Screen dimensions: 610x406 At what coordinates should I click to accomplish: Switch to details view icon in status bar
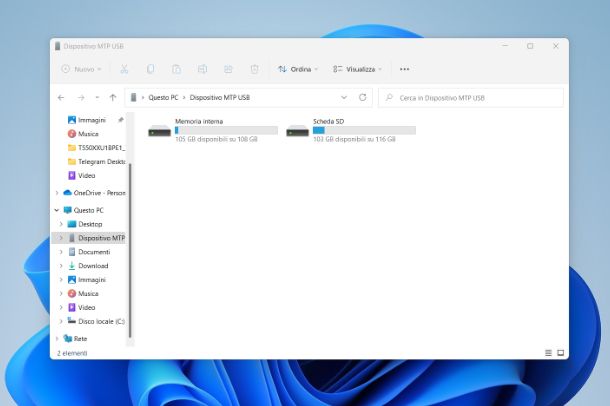549,353
